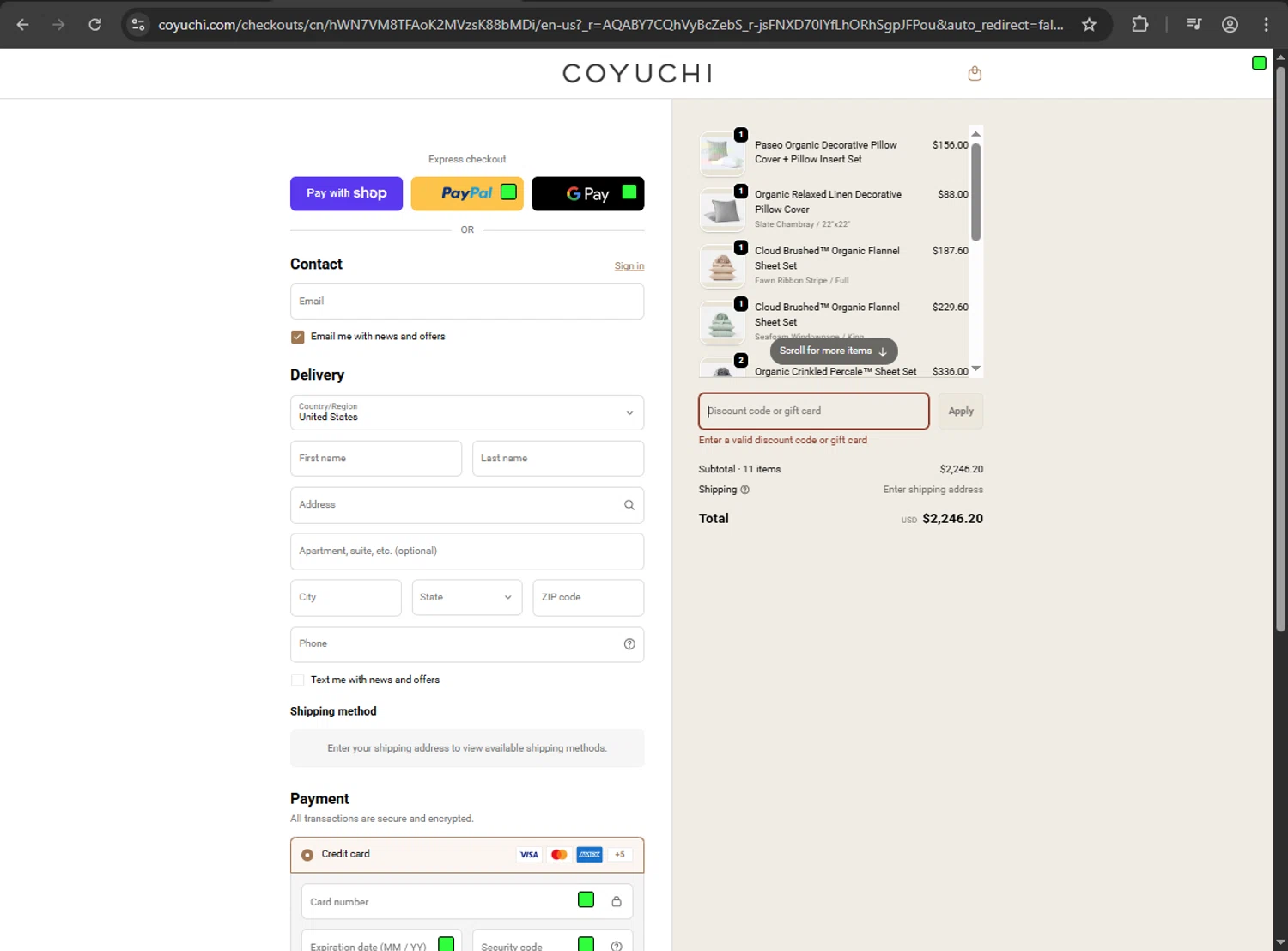This screenshot has height=951, width=1288.
Task: Open browser extensions puzzle icon
Action: 1139,25
